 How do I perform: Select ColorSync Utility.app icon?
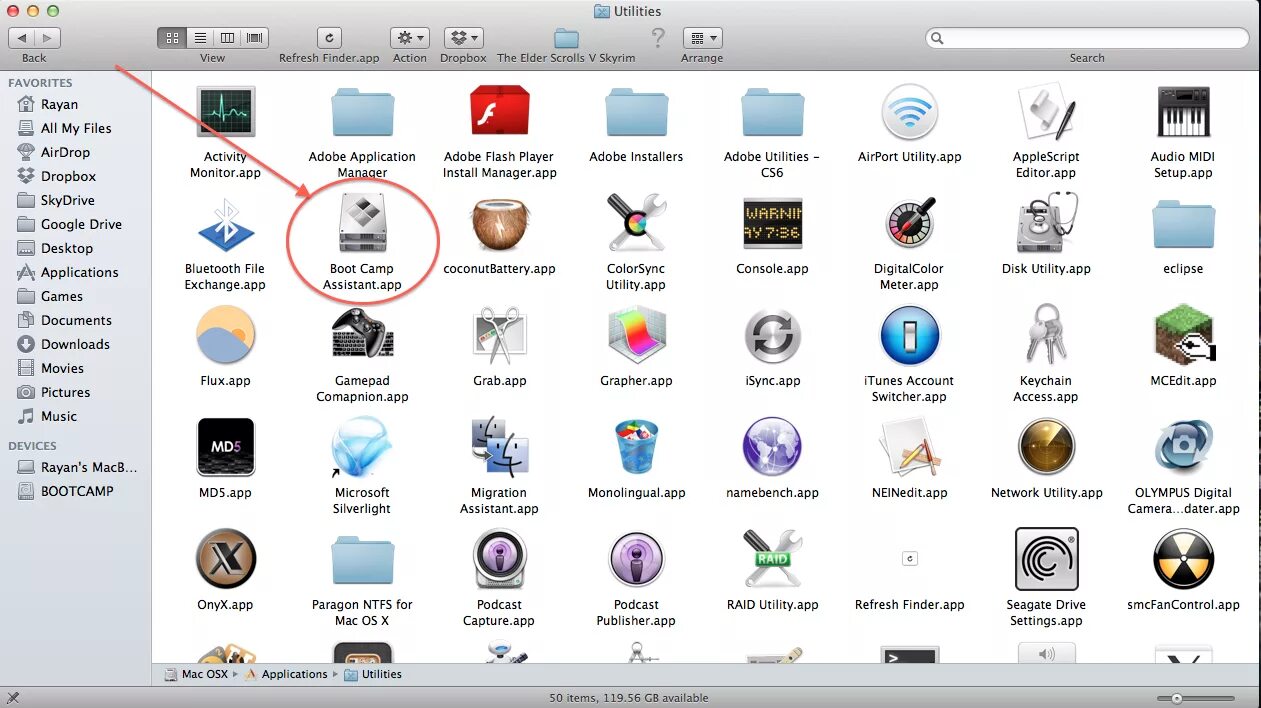(636, 224)
